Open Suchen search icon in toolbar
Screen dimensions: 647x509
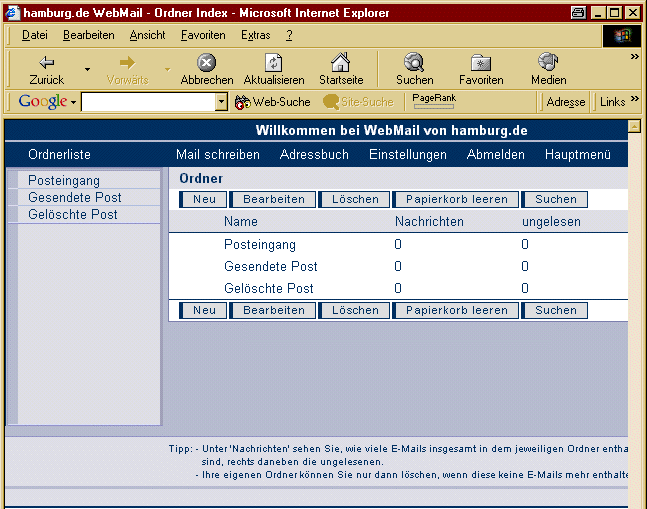point(414,62)
